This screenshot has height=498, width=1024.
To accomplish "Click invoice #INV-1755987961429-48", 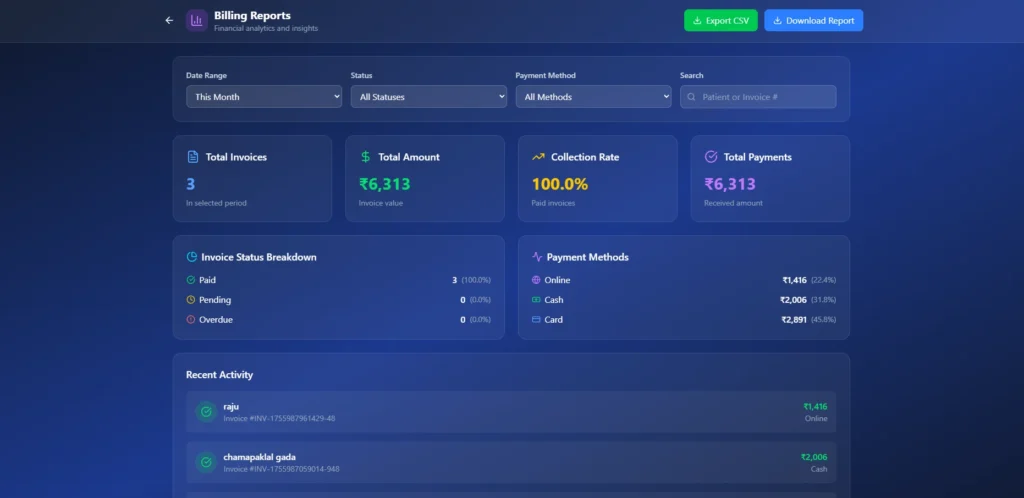I will coord(280,418).
